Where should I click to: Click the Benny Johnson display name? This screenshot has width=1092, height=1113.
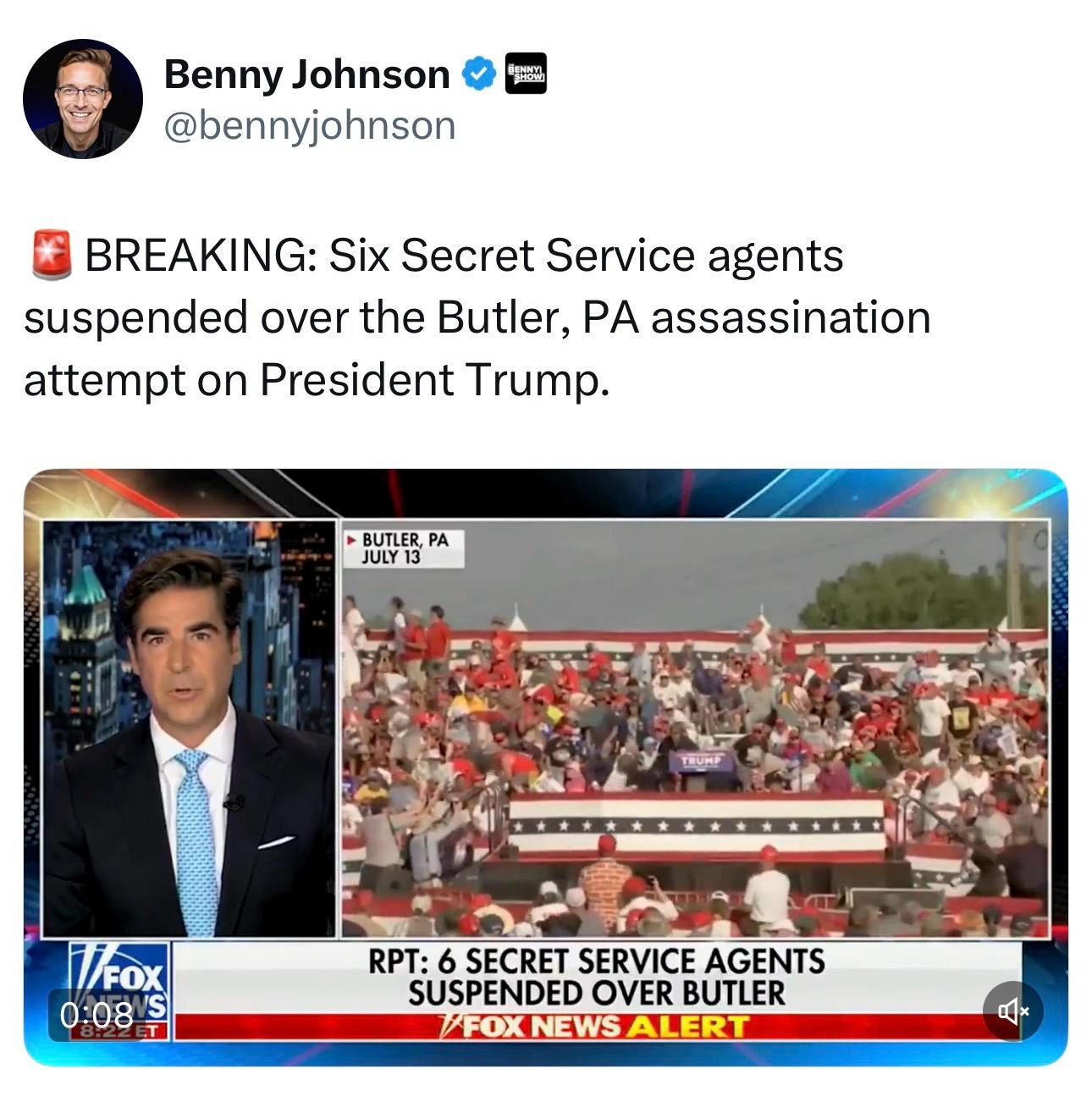click(x=306, y=74)
